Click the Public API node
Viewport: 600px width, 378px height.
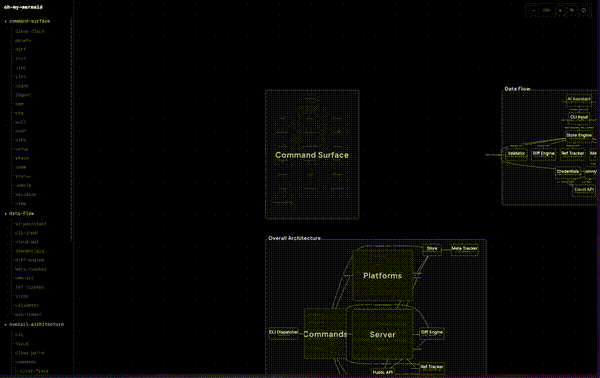click(383, 372)
